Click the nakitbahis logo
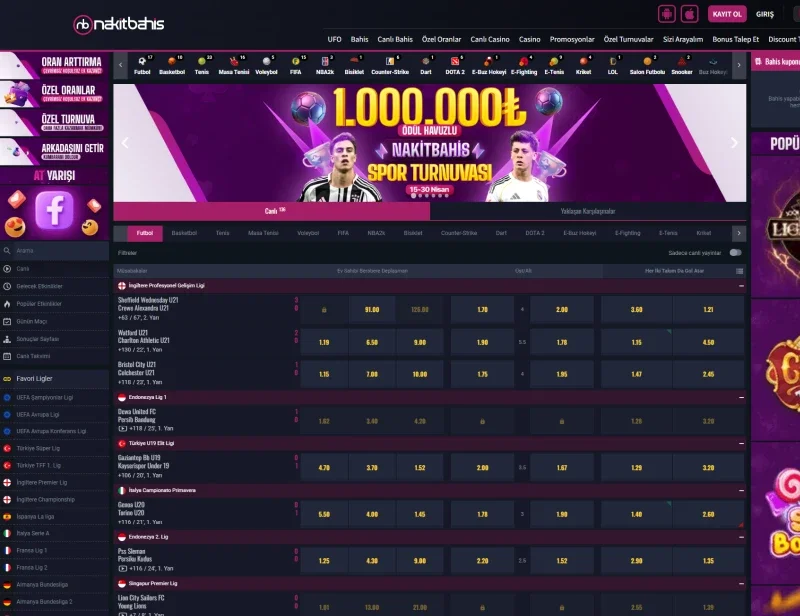Viewport: 800px width, 616px height. click(119, 24)
